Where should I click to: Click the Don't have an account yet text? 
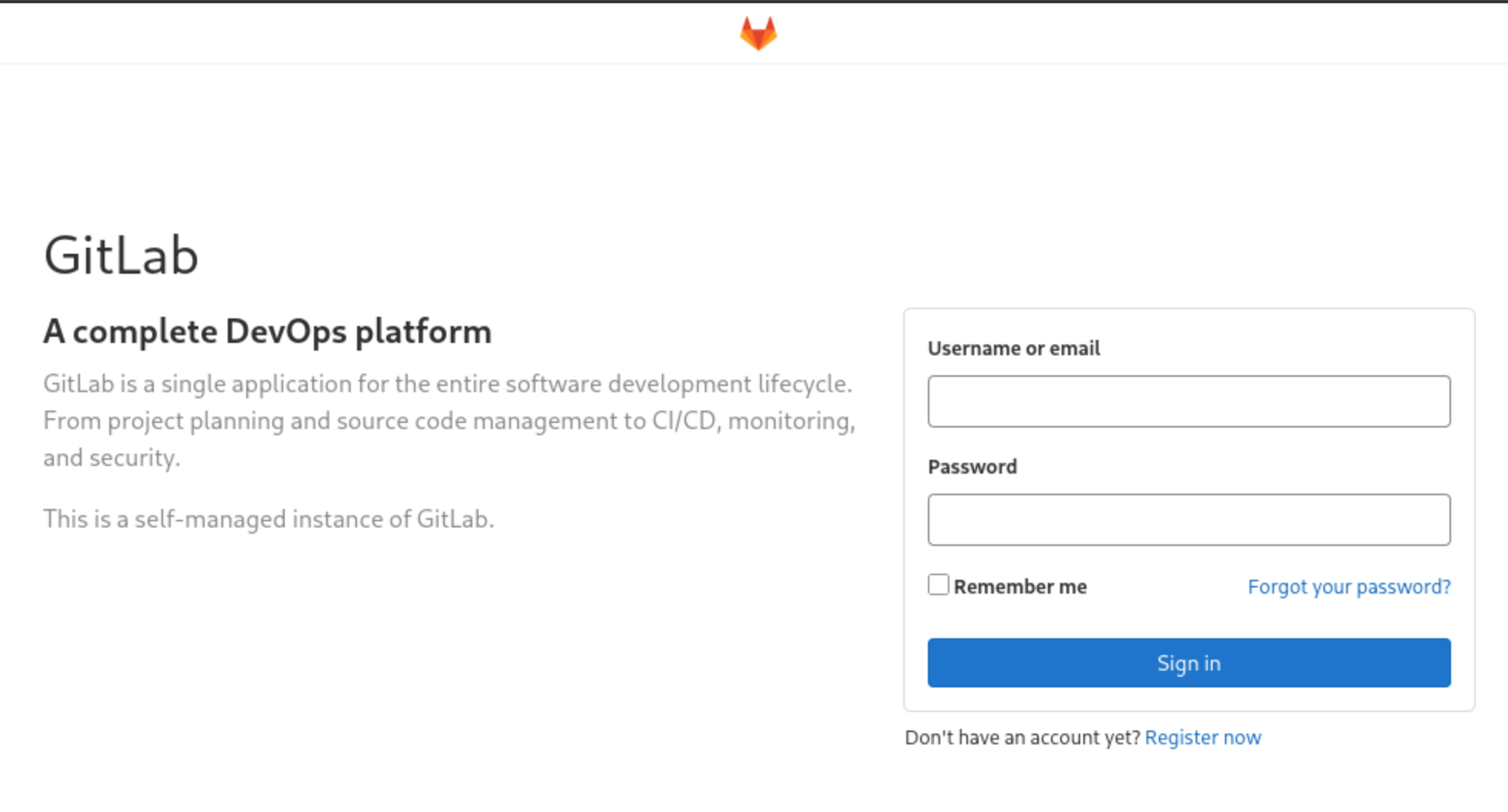pos(1022,737)
